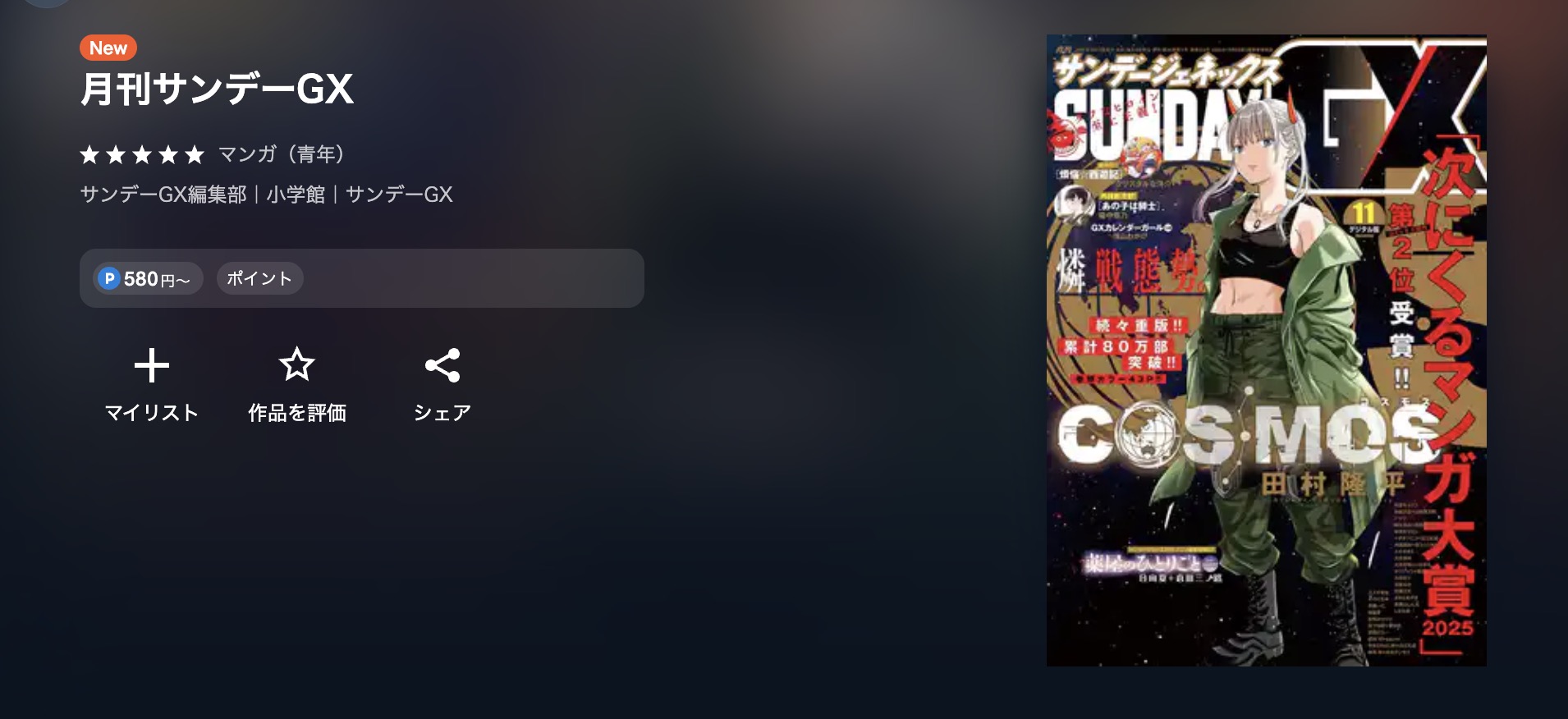Click the blue P point icon
1568x719 pixels.
click(109, 278)
